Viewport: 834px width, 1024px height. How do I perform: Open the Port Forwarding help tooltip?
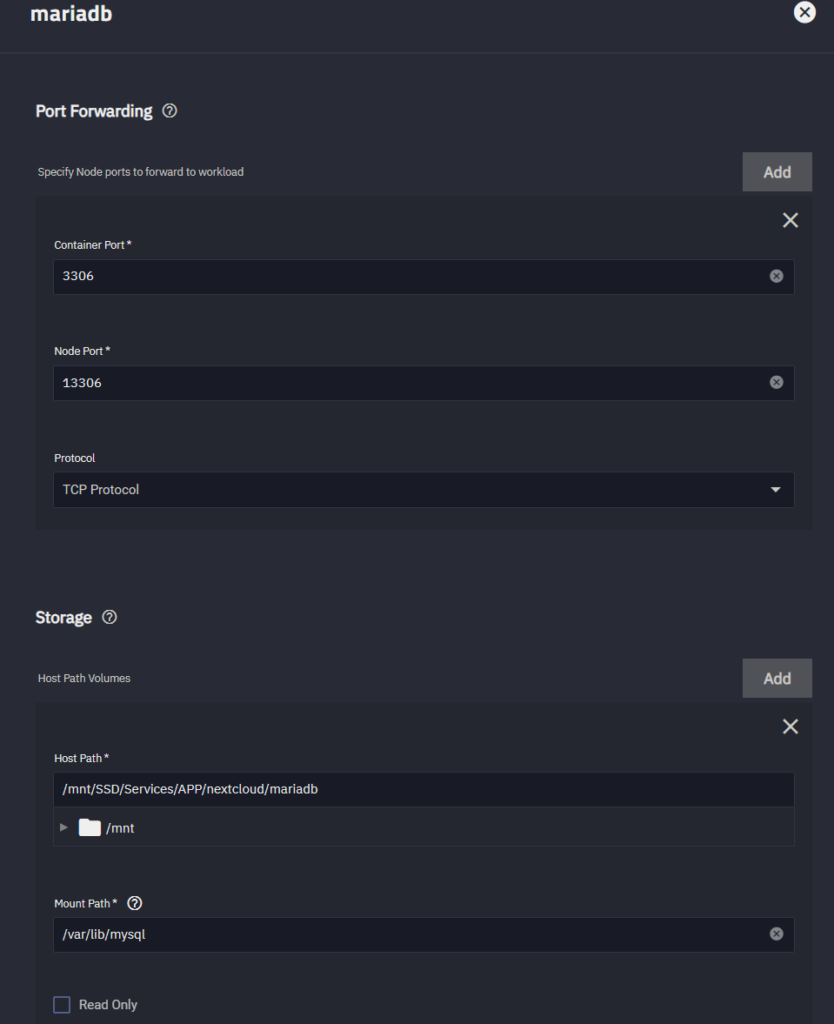[x=169, y=111]
